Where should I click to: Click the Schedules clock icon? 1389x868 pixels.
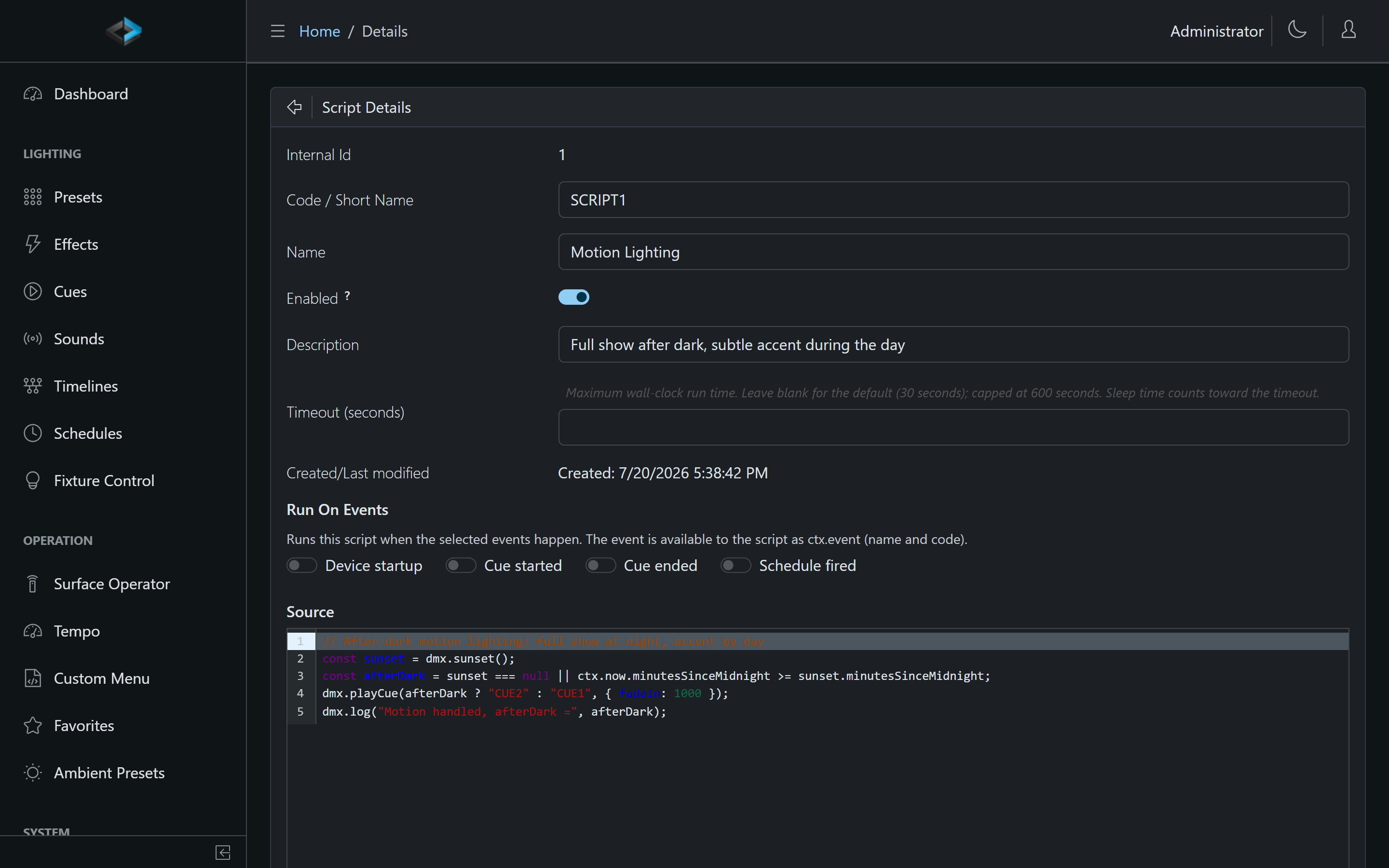click(33, 434)
